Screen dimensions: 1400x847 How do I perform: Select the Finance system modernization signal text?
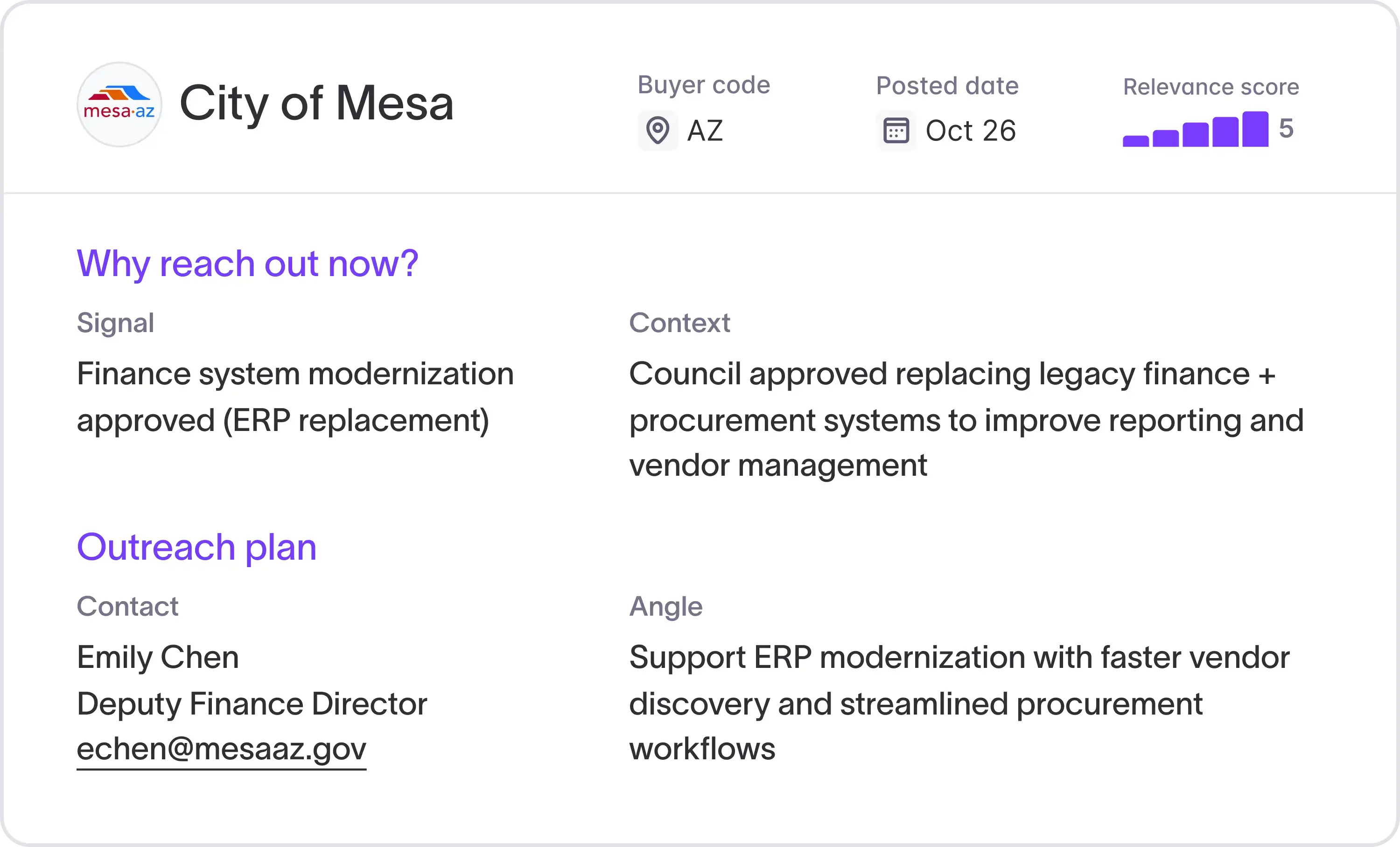click(295, 397)
